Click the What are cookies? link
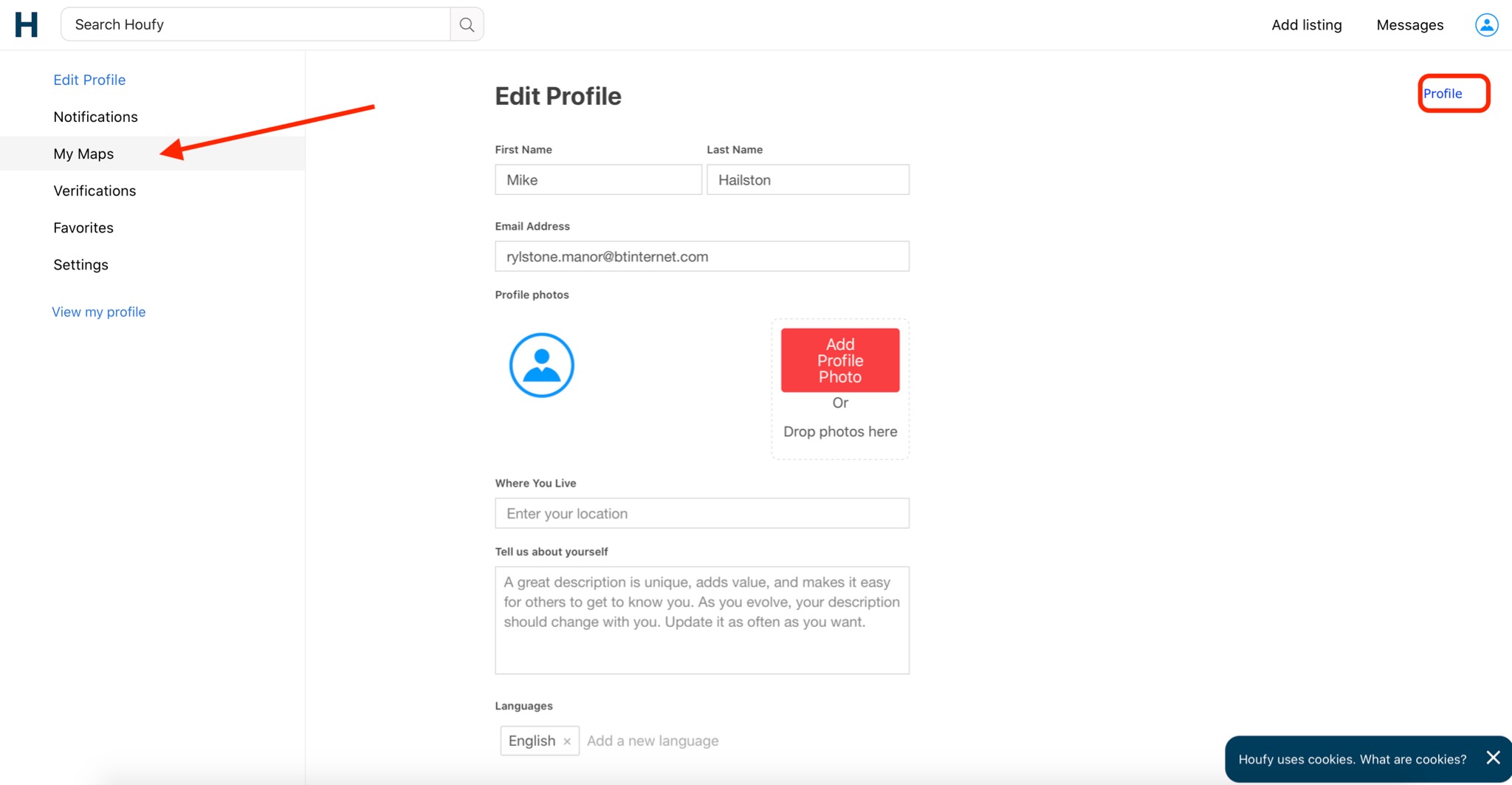 1413,759
